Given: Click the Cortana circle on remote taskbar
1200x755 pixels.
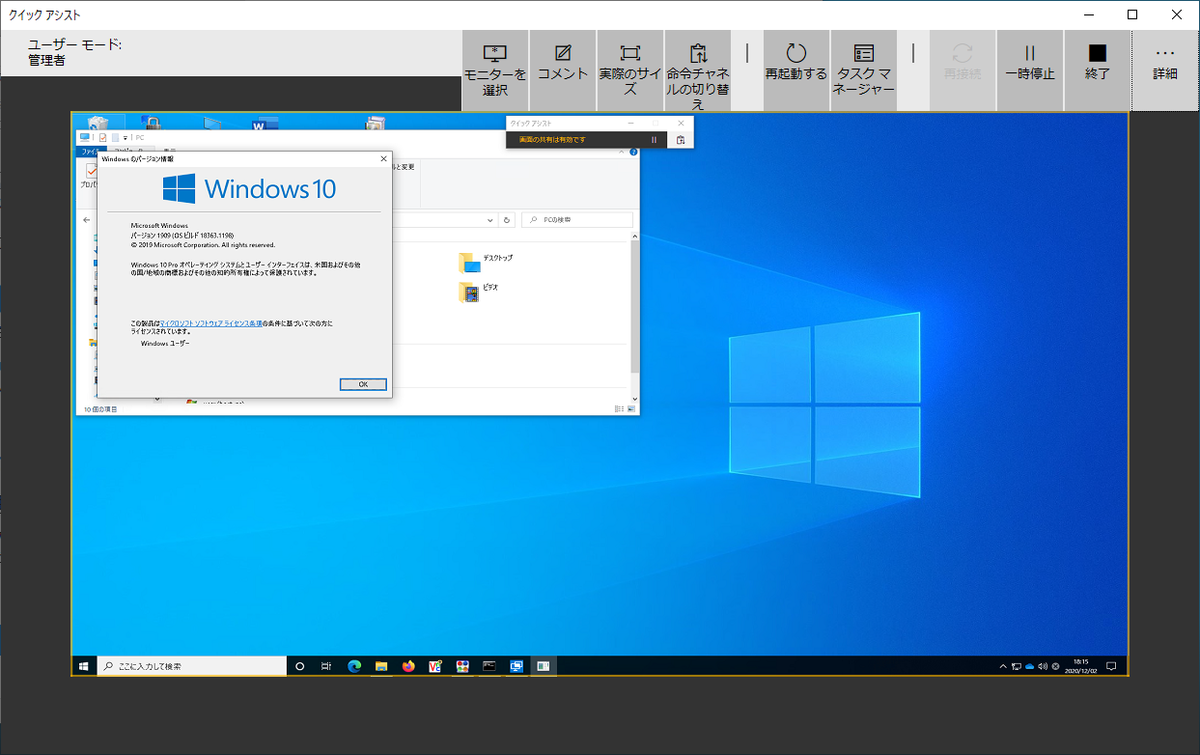Looking at the screenshot, I should pyautogui.click(x=299, y=665).
